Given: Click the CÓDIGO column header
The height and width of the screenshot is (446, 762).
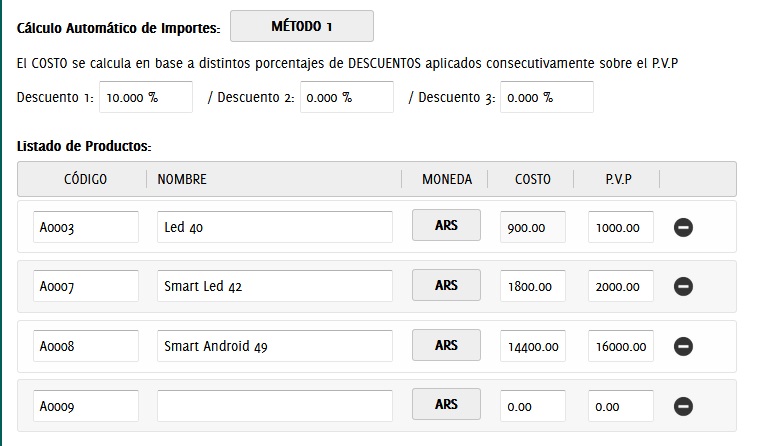Looking at the screenshot, I should tap(85, 179).
